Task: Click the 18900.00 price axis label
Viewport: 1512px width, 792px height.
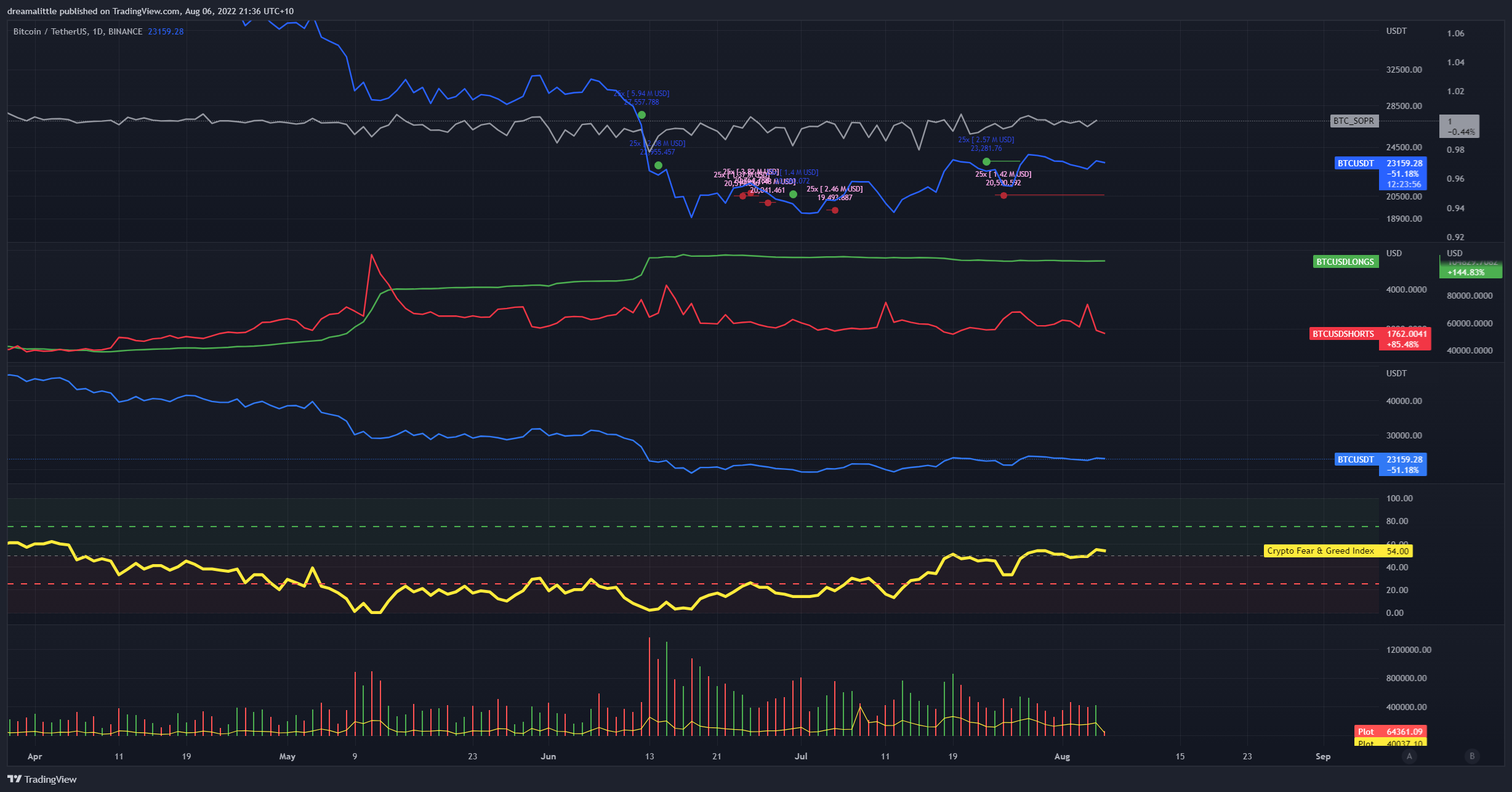Action: (1404, 219)
